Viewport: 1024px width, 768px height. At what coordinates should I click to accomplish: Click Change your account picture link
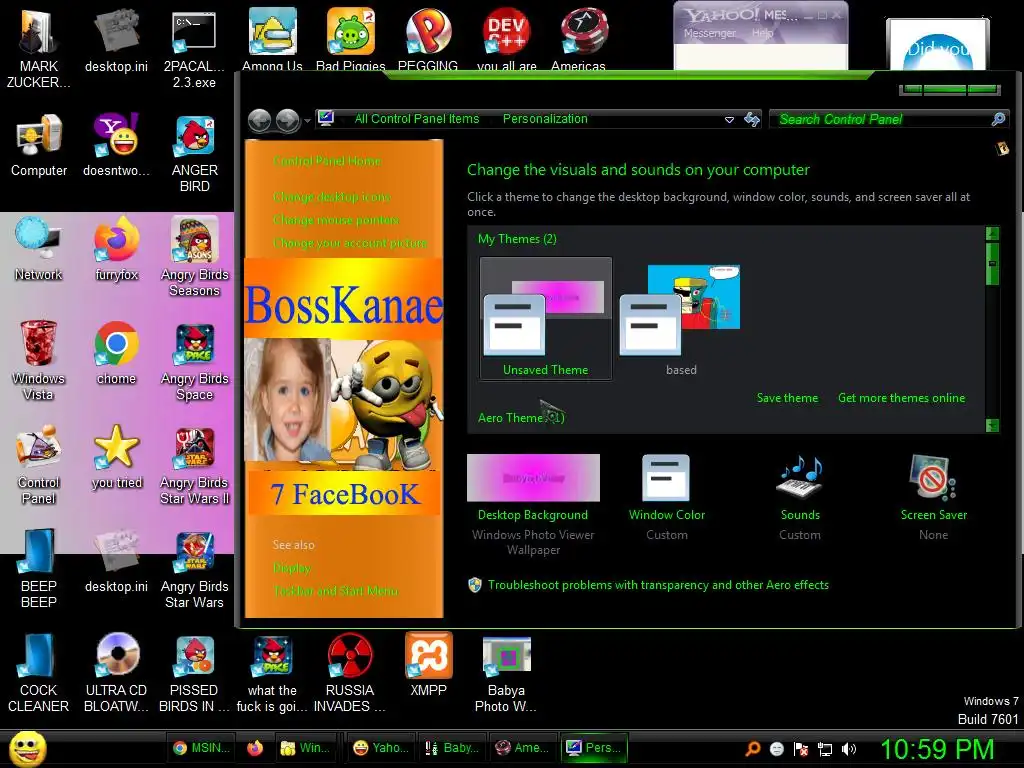(350, 243)
